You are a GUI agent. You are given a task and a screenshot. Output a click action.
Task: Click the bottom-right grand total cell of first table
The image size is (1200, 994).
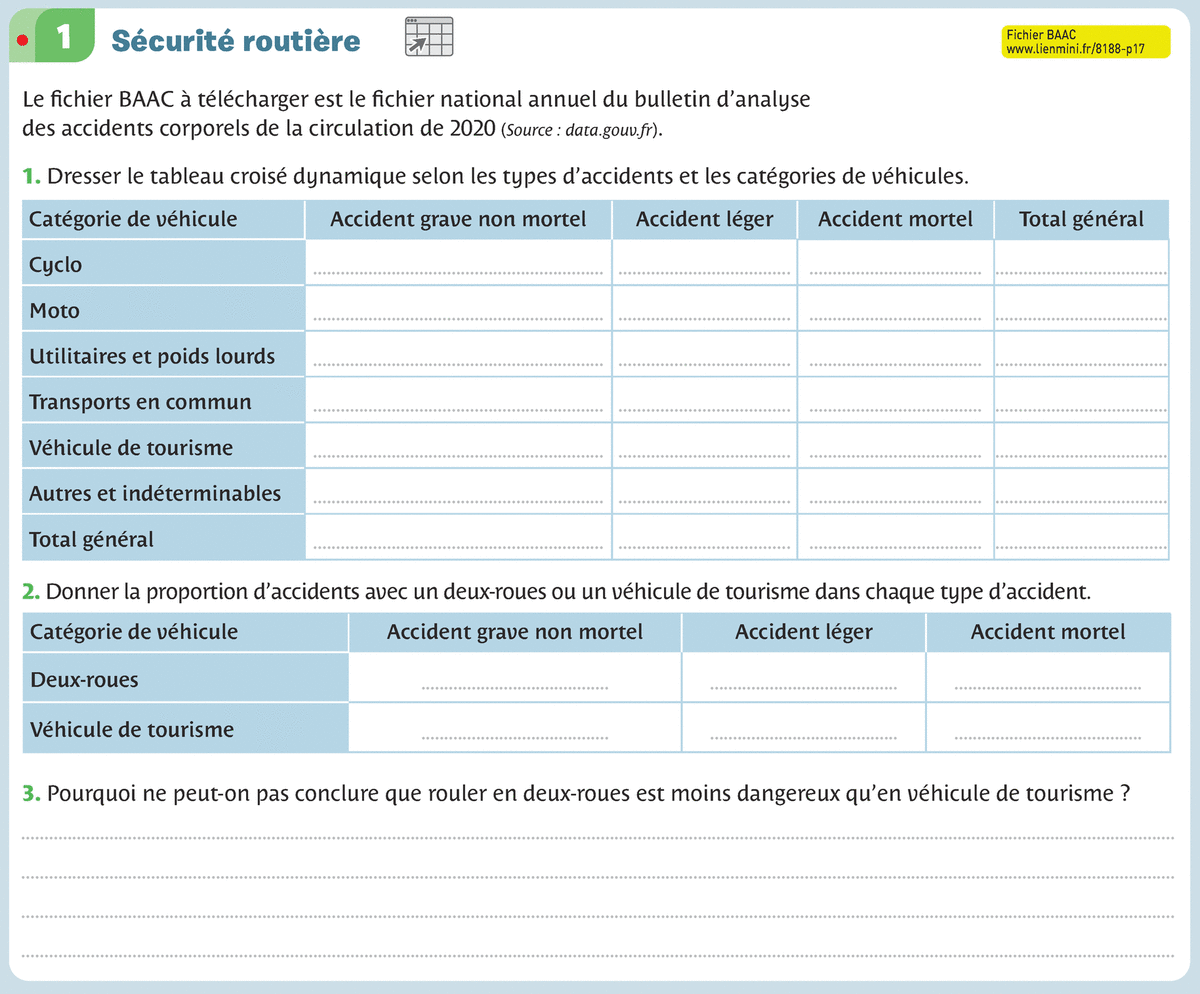tap(1081, 538)
